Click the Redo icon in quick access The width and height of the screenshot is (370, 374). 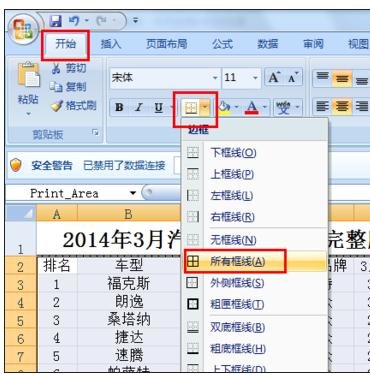100,21
